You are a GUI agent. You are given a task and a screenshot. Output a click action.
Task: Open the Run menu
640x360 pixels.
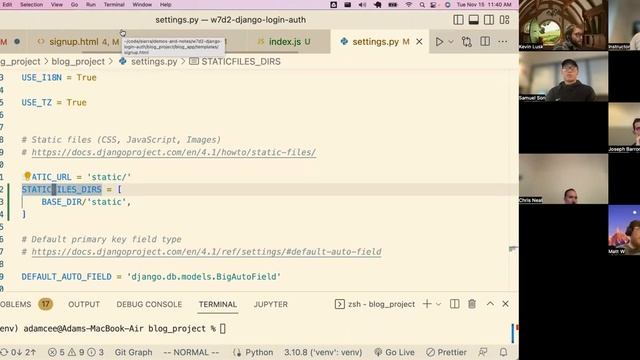[x=91, y=4]
